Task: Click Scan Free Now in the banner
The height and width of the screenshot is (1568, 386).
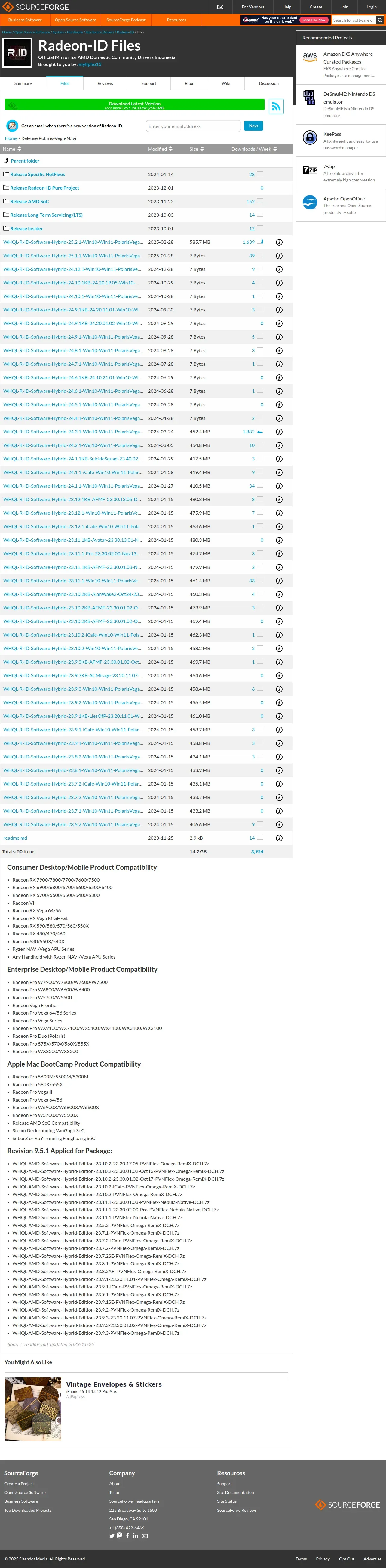Action: click(314, 20)
